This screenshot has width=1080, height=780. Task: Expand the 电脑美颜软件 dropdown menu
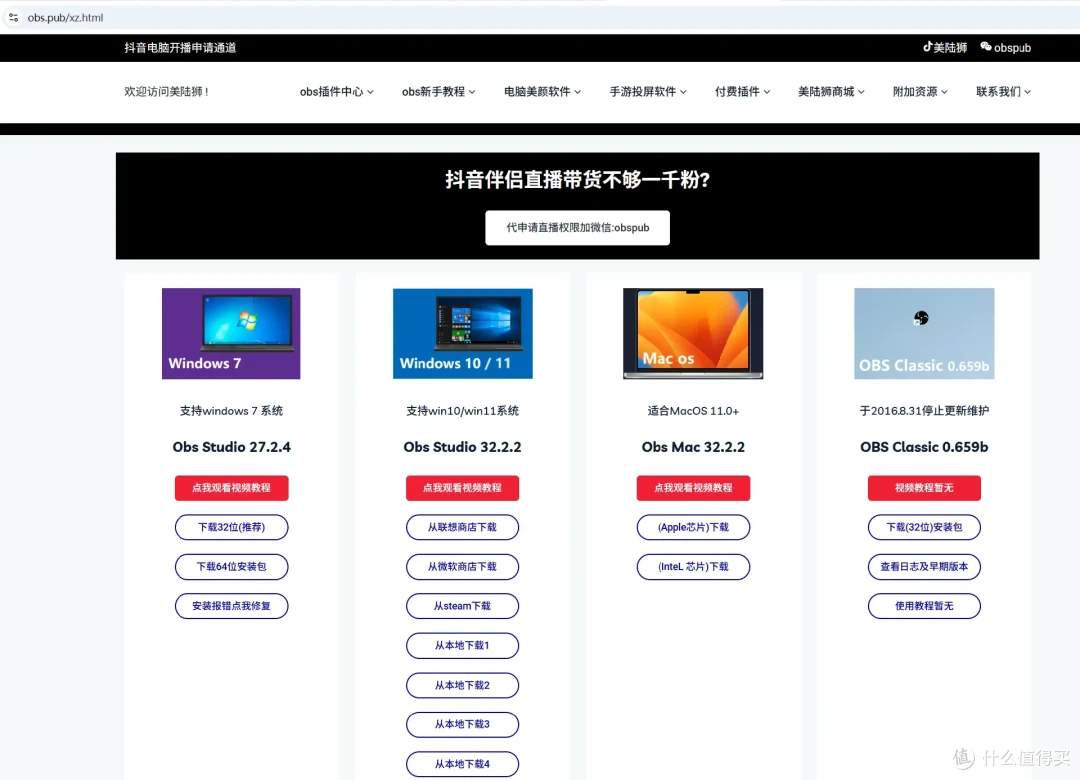pos(543,92)
